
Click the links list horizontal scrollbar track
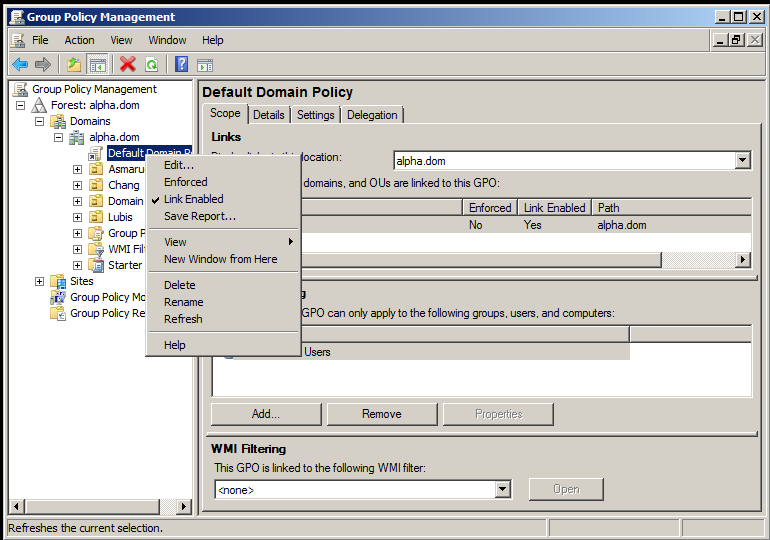[698, 260]
